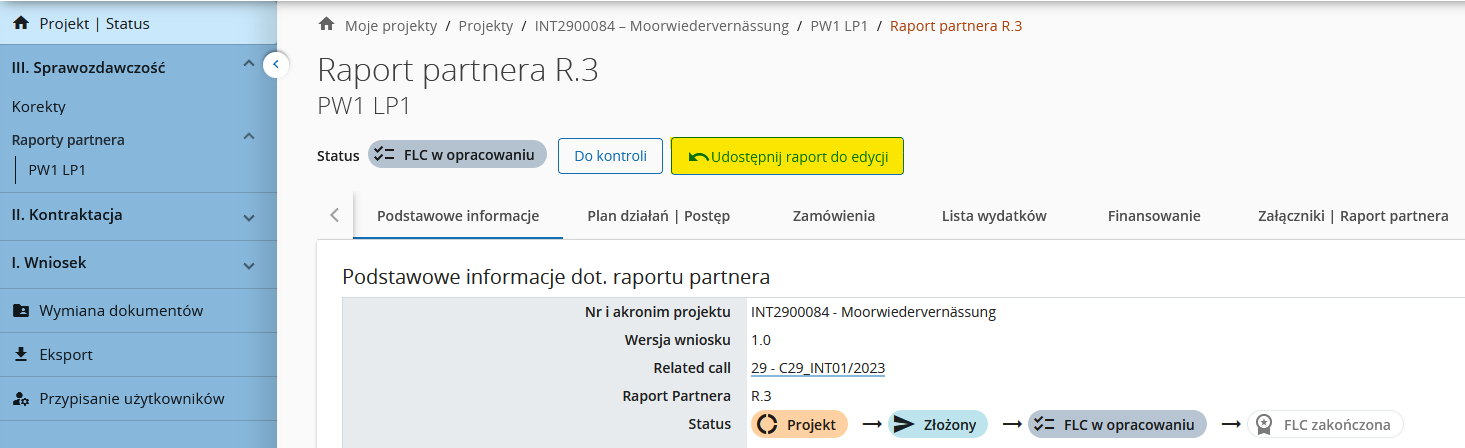Select PW1 LP1 in the sidebar tree
This screenshot has height=448, width=1465.
[57, 170]
